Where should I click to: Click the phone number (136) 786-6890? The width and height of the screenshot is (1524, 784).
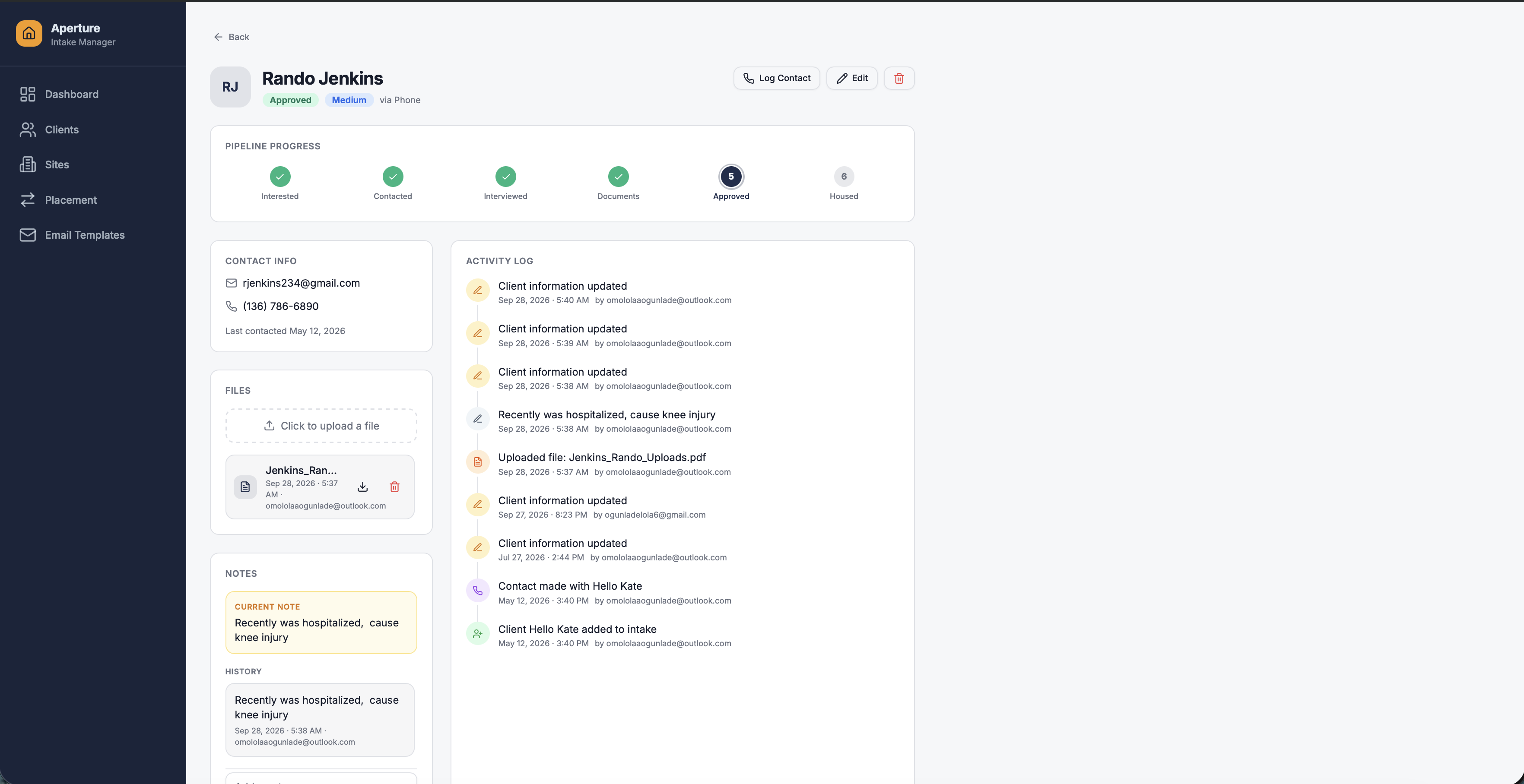tap(280, 306)
